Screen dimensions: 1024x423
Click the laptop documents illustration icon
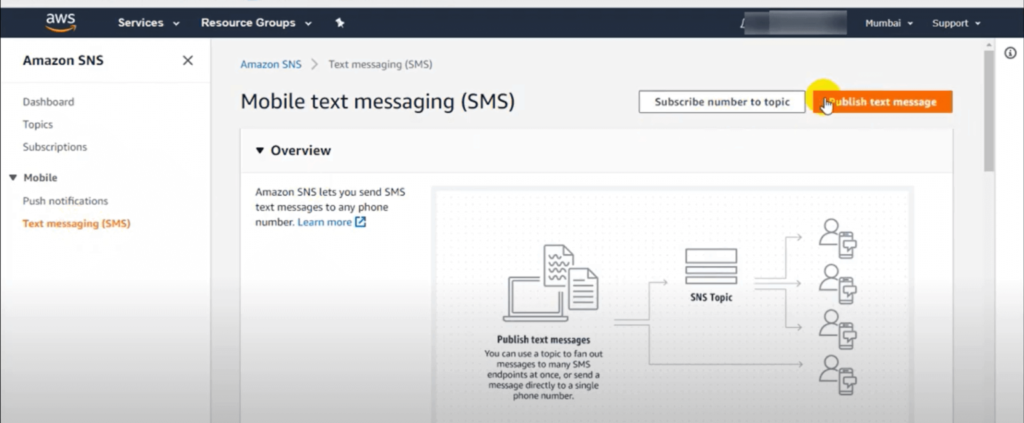coord(550,283)
